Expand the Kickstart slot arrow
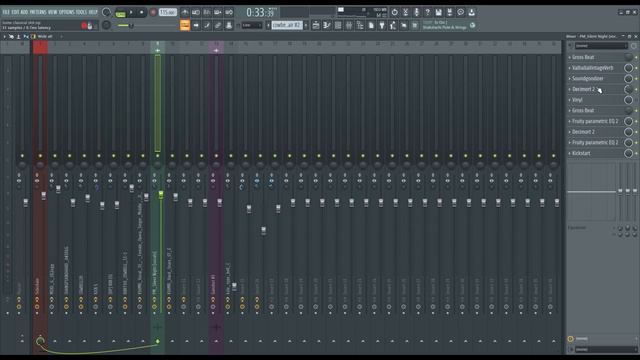640x360 pixels. [570, 153]
